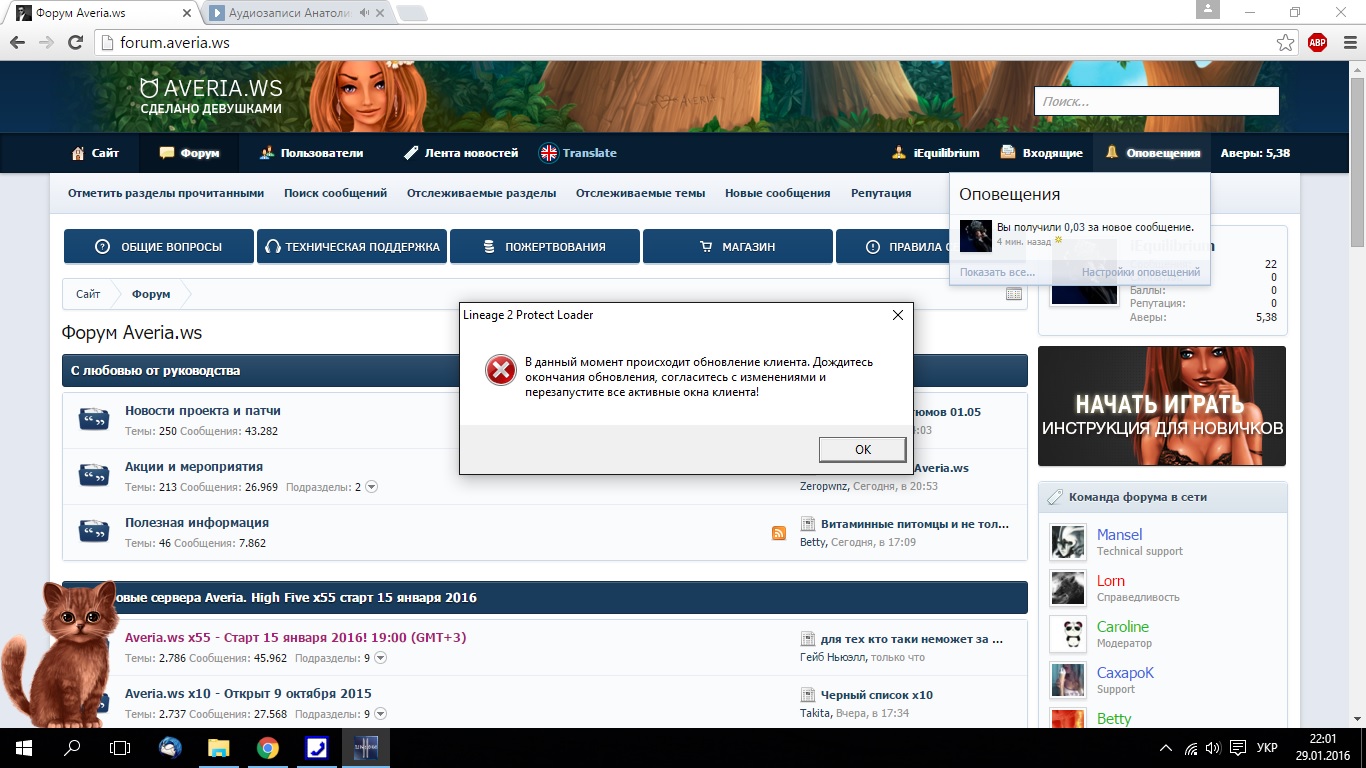Open File Explorer from the taskbar
This screenshot has width=1366, height=768.
click(218, 748)
